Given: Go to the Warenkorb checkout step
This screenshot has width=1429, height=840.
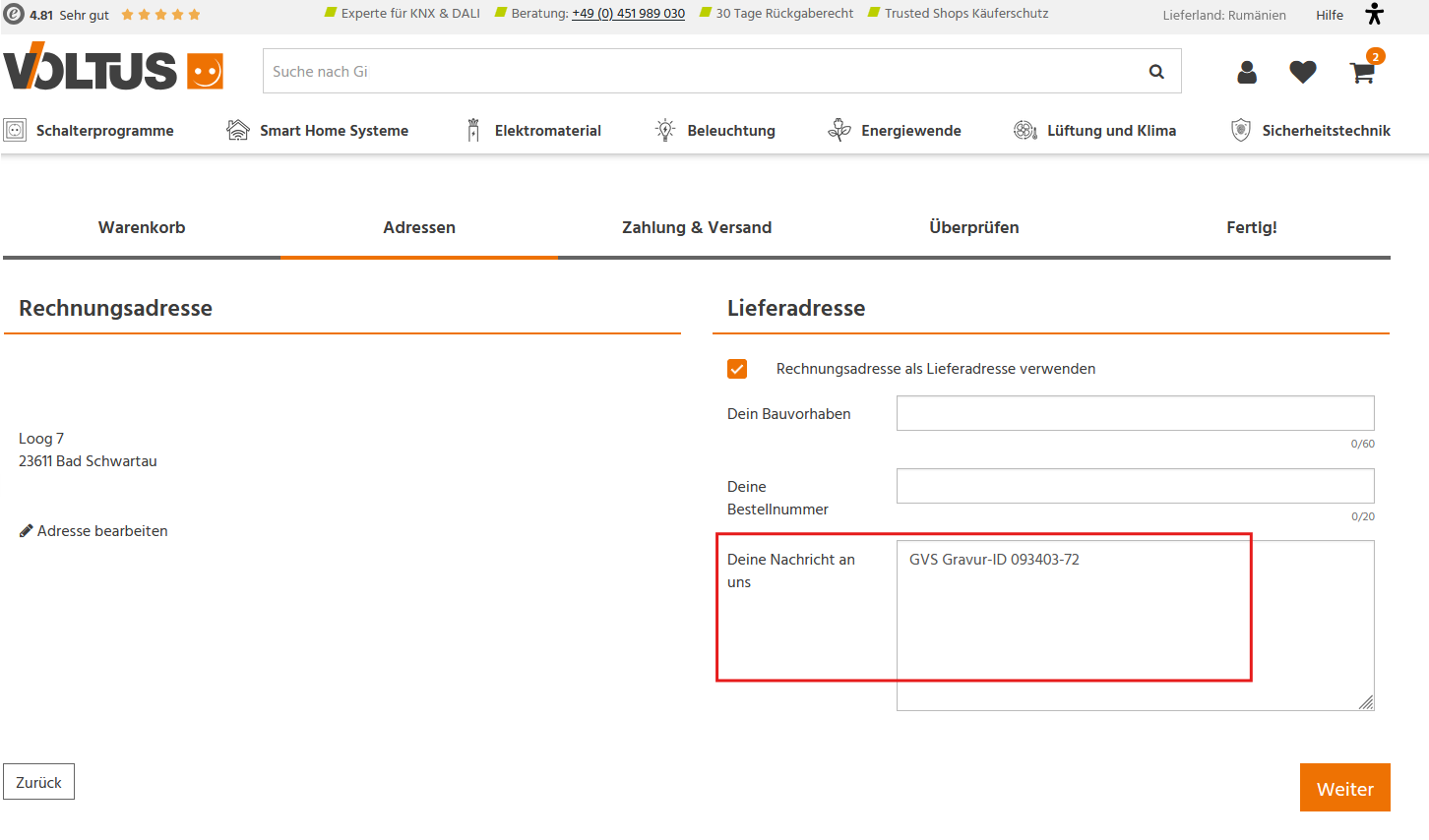Looking at the screenshot, I should tap(142, 227).
